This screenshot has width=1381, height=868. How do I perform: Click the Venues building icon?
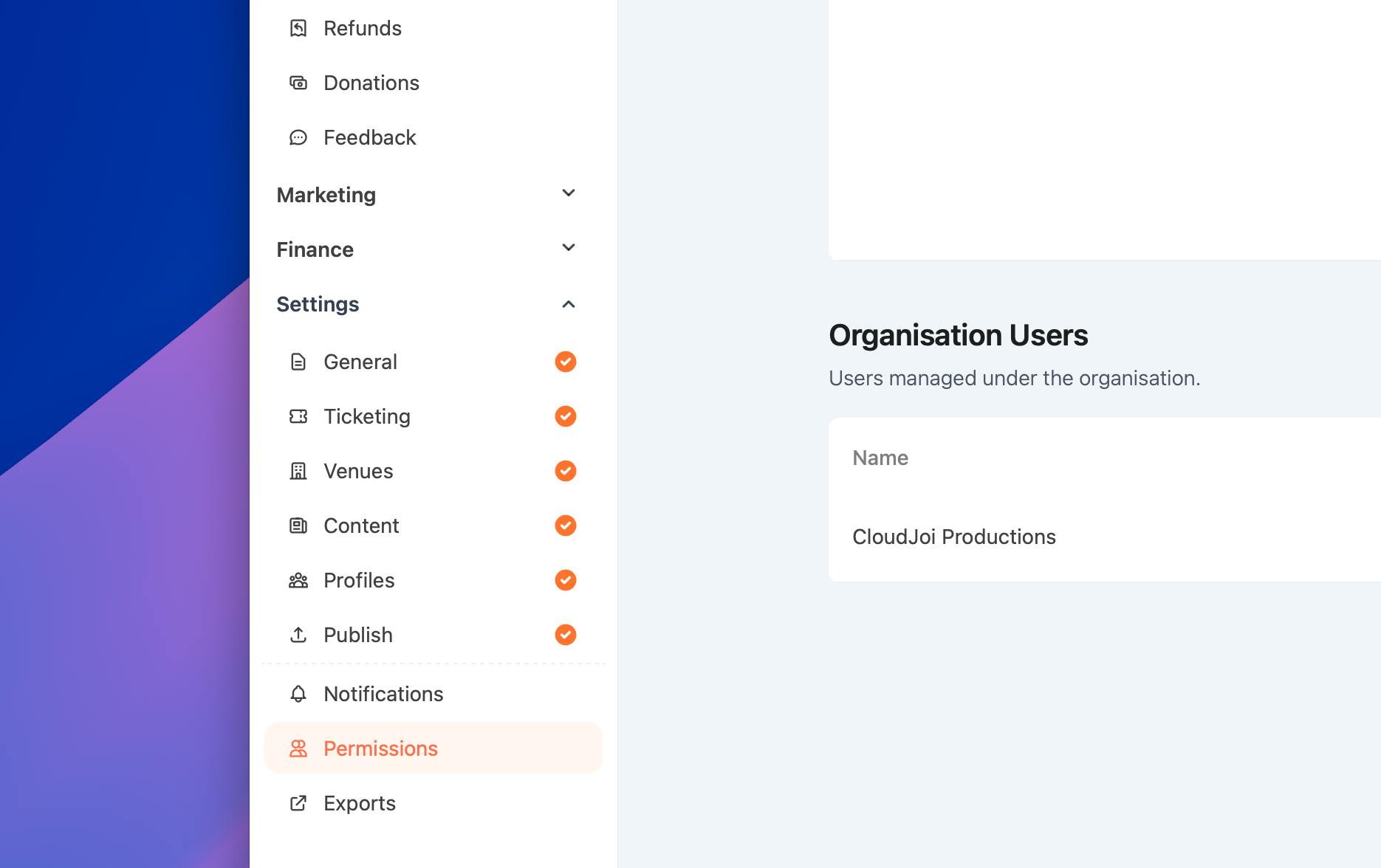pyautogui.click(x=298, y=472)
